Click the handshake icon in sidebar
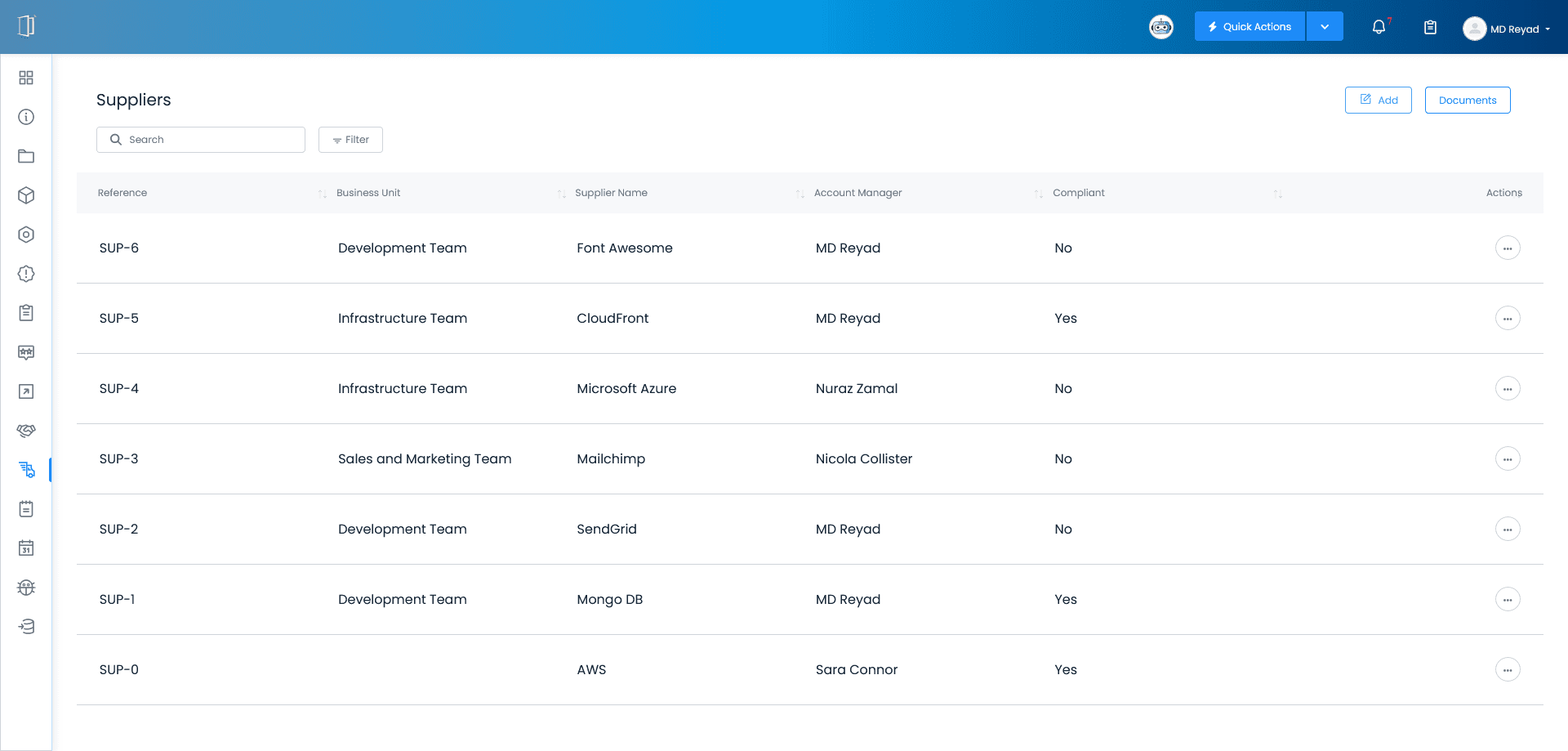This screenshot has height=751, width=1568. [26, 431]
